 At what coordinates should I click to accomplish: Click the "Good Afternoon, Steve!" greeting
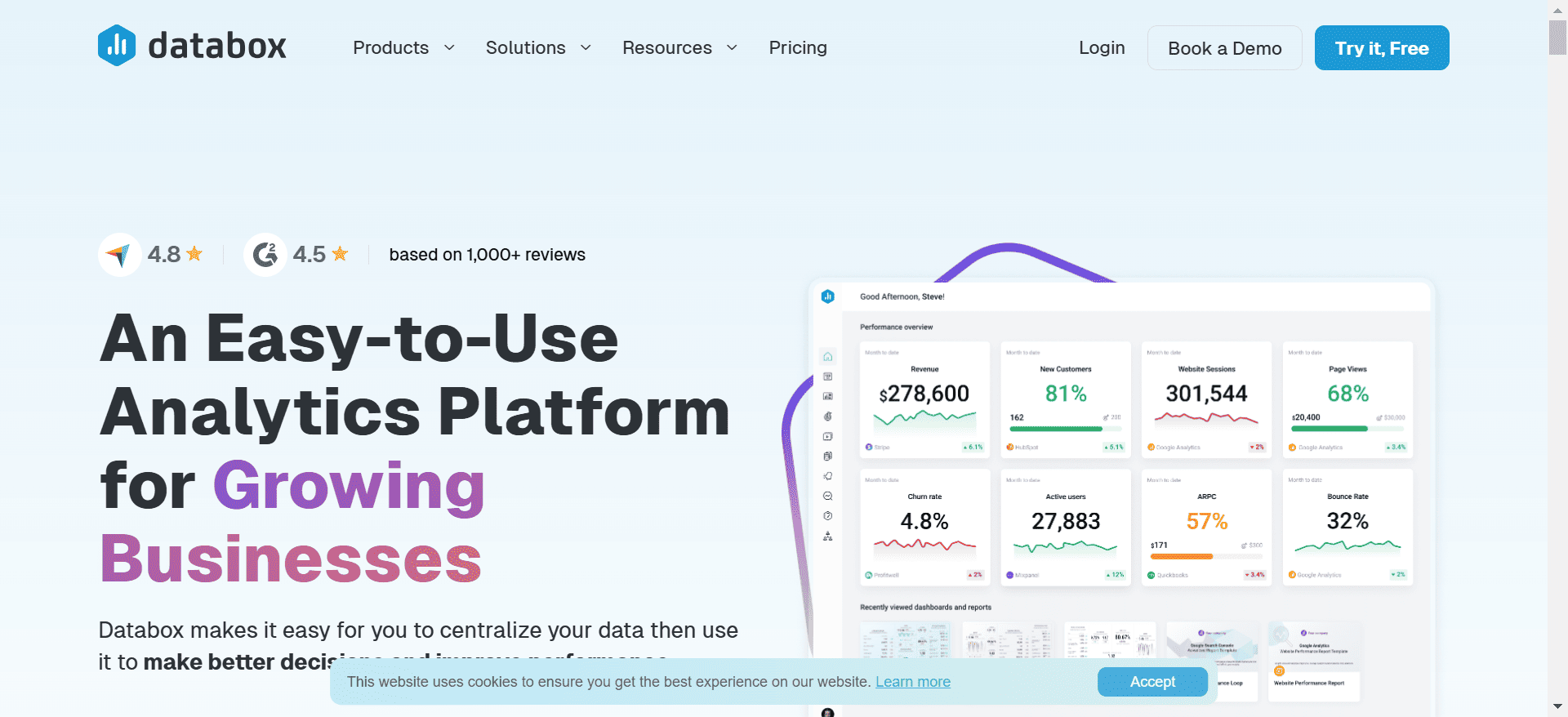point(902,296)
